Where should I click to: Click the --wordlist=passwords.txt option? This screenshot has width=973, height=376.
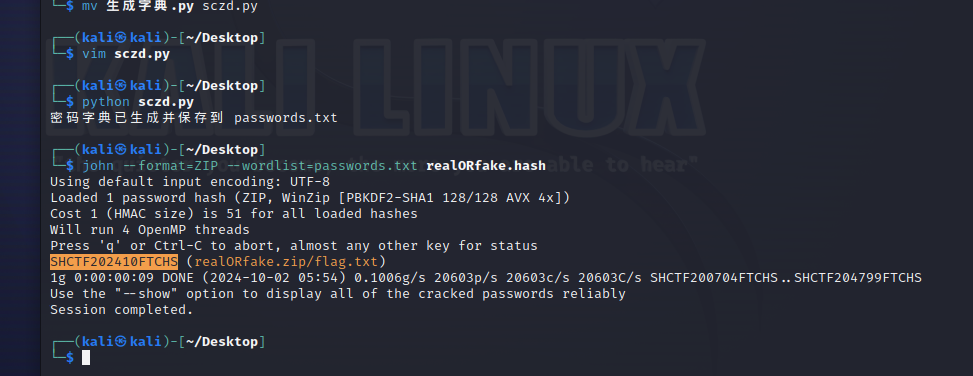[330, 166]
